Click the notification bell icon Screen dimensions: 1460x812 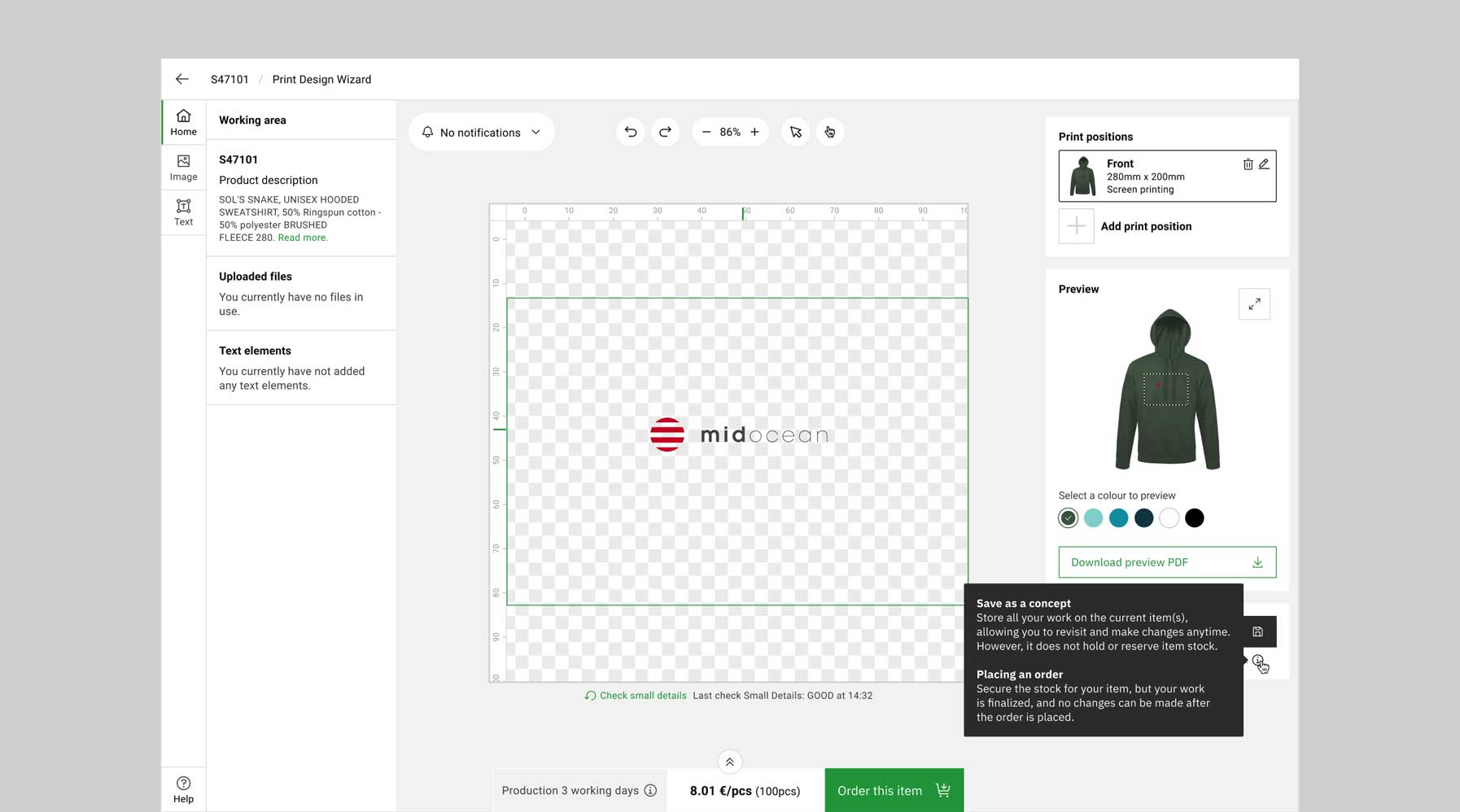pos(427,132)
